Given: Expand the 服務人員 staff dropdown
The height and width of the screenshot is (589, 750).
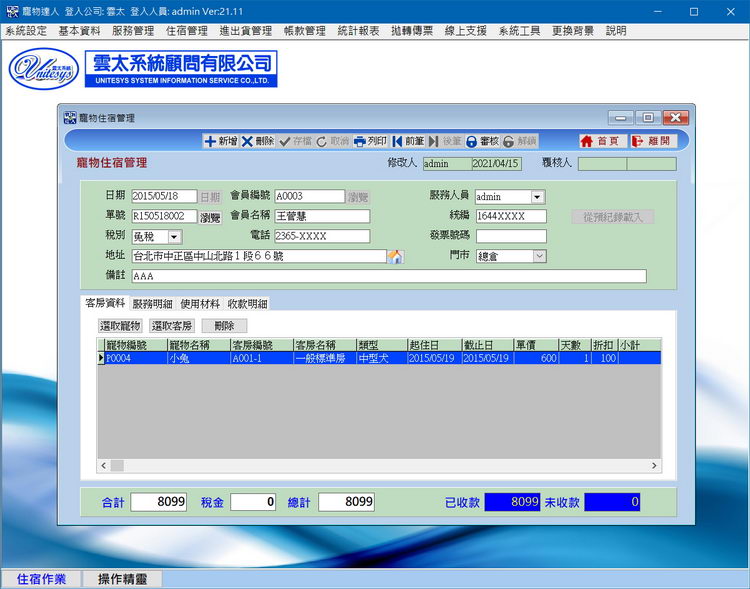Looking at the screenshot, I should (x=537, y=197).
